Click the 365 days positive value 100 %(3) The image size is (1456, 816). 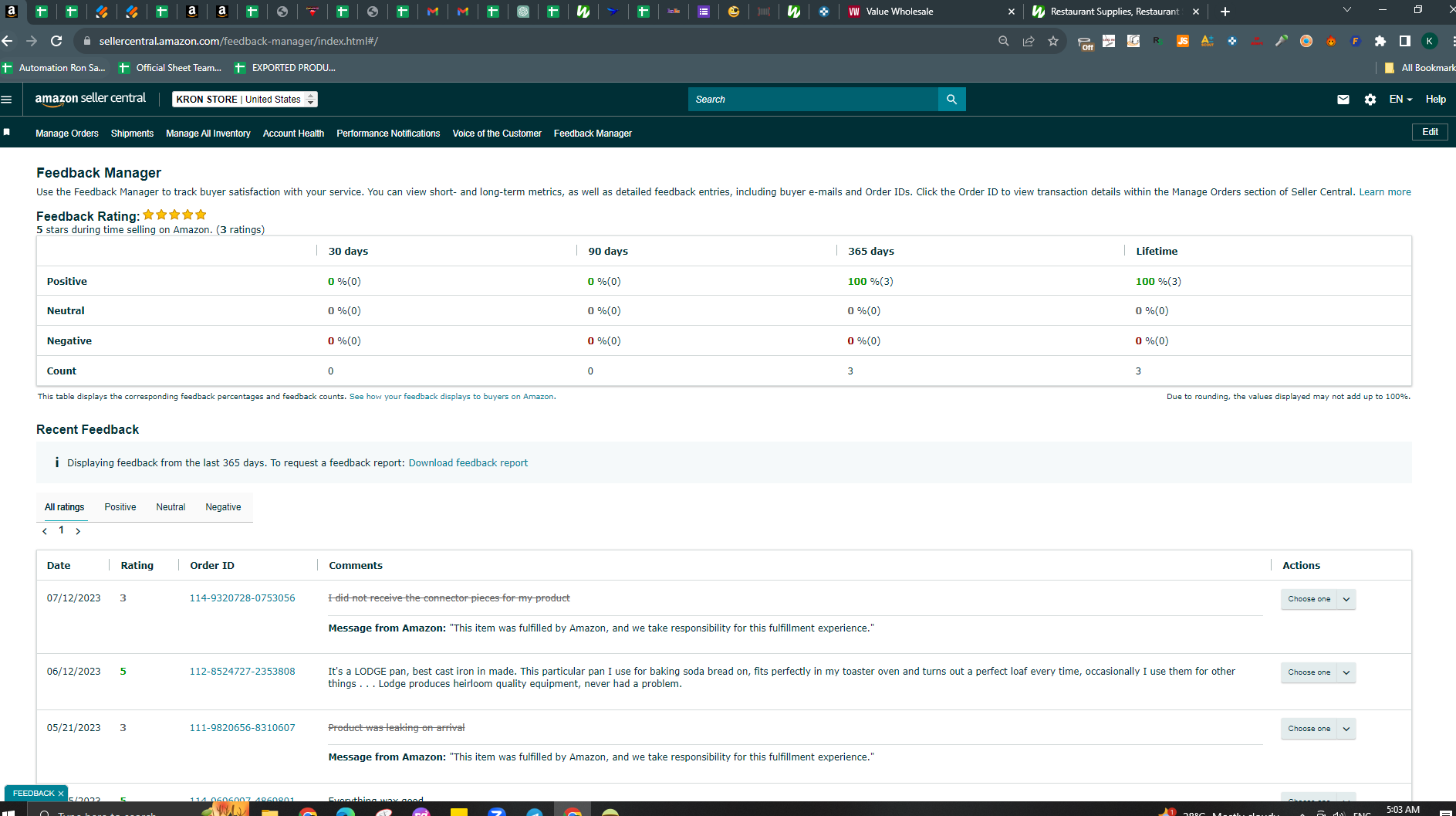click(870, 281)
